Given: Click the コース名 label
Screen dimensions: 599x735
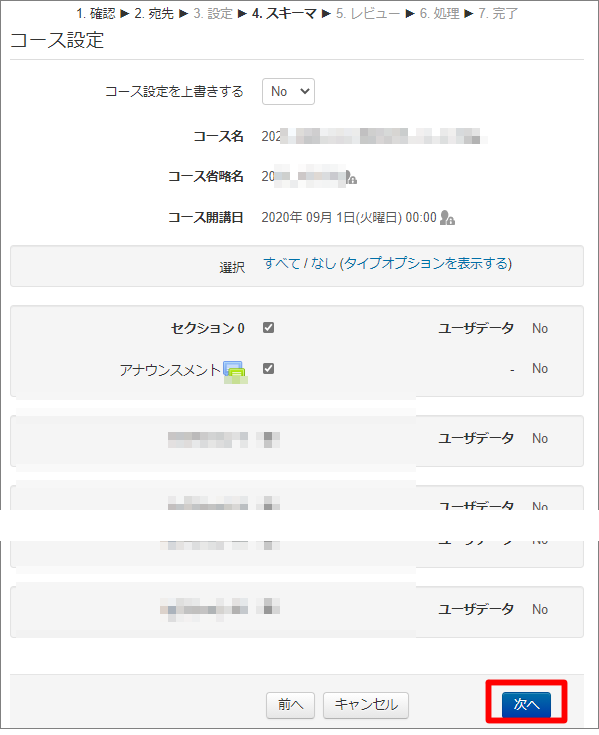Looking at the screenshot, I should click(218, 136).
